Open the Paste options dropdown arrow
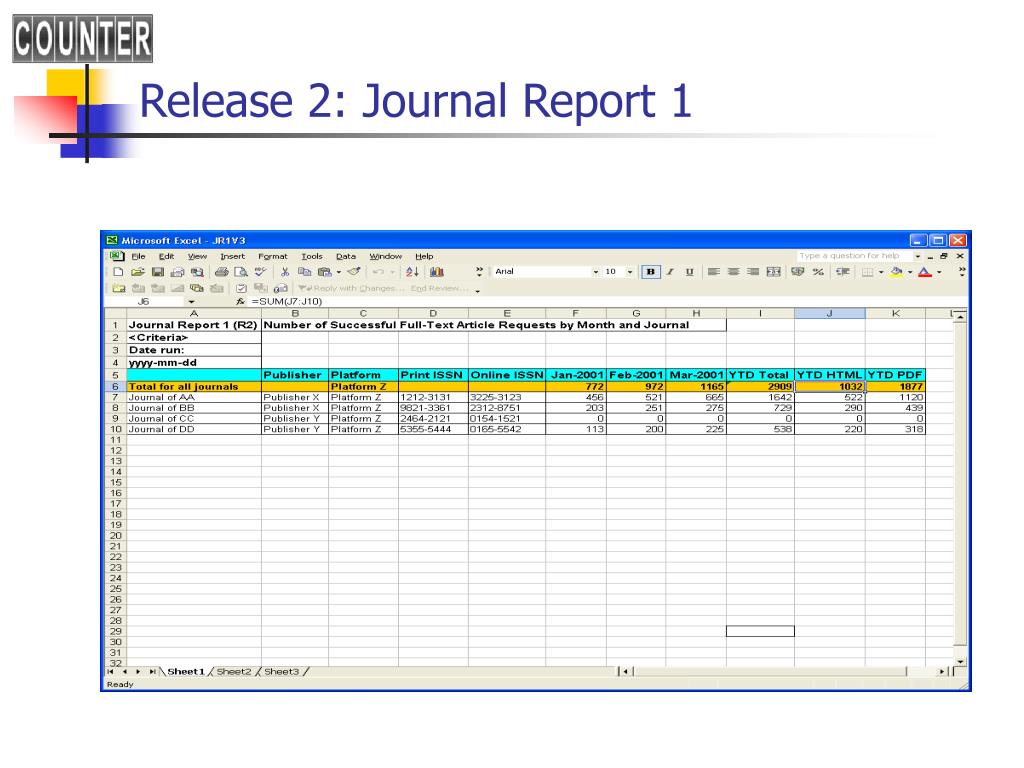The width and height of the screenshot is (1024, 768). click(339, 272)
